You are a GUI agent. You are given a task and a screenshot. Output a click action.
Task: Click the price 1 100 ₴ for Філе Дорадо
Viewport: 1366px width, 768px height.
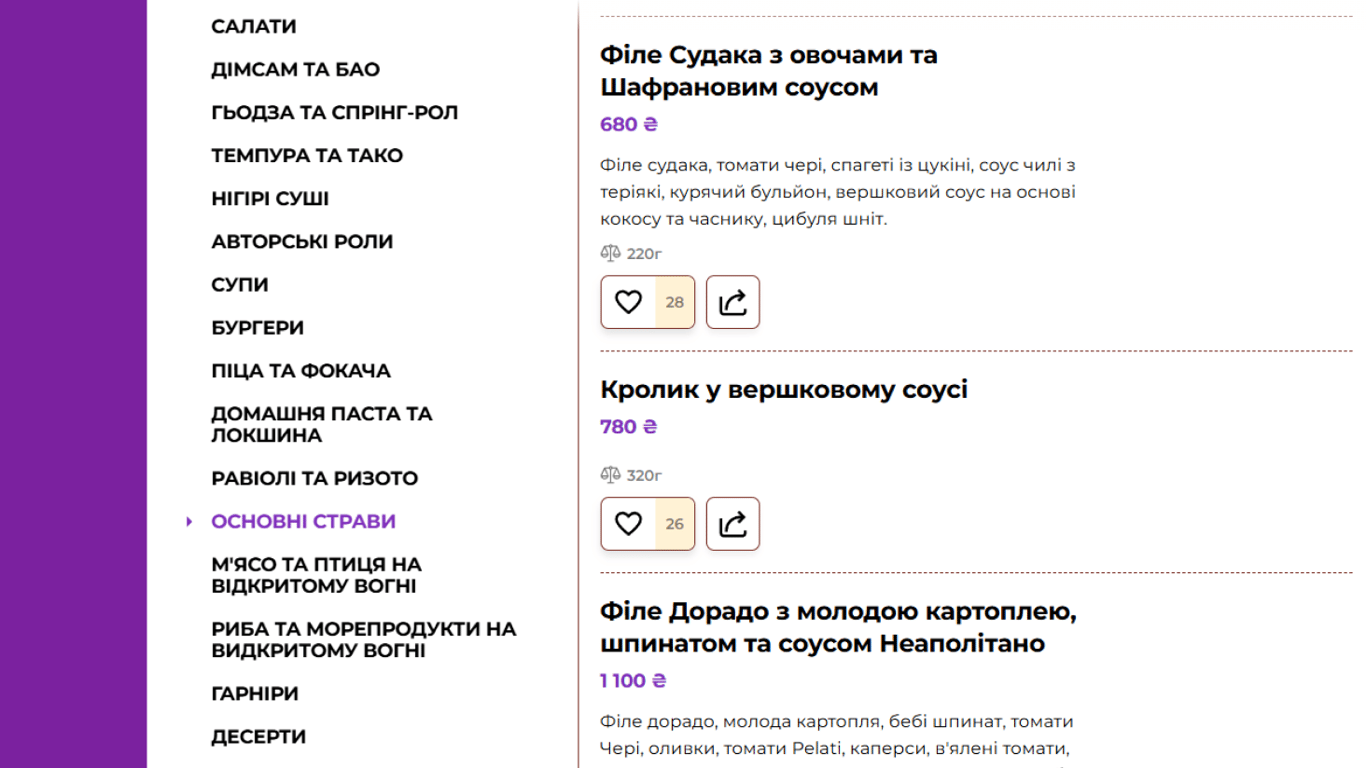(x=632, y=680)
